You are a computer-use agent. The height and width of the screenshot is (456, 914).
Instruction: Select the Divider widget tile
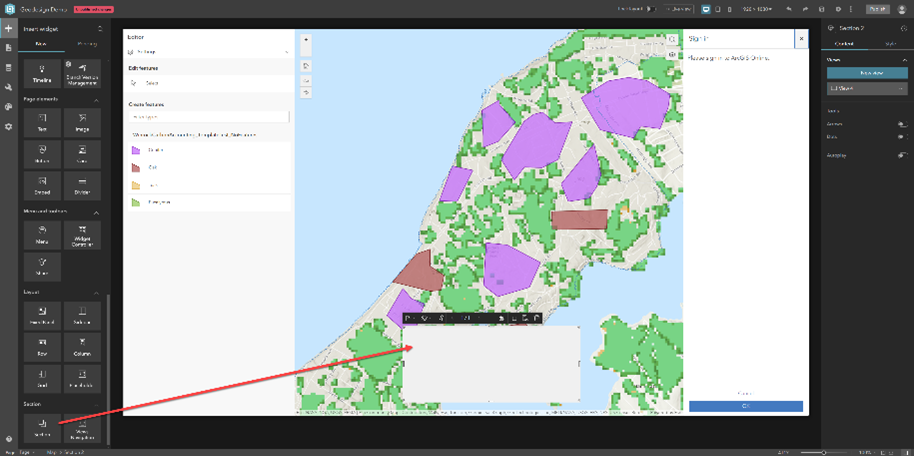click(82, 185)
